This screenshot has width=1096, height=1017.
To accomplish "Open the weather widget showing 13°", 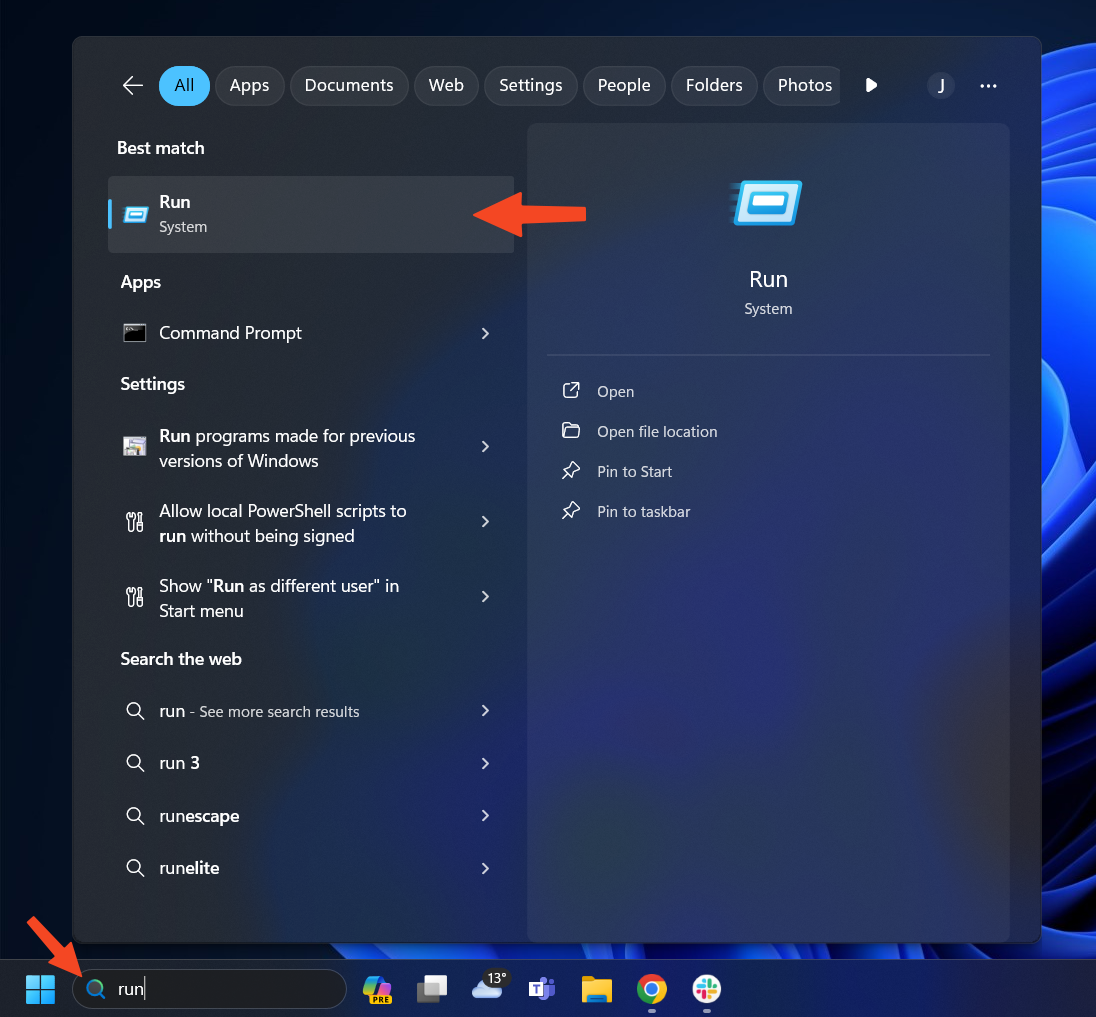I will [x=489, y=986].
